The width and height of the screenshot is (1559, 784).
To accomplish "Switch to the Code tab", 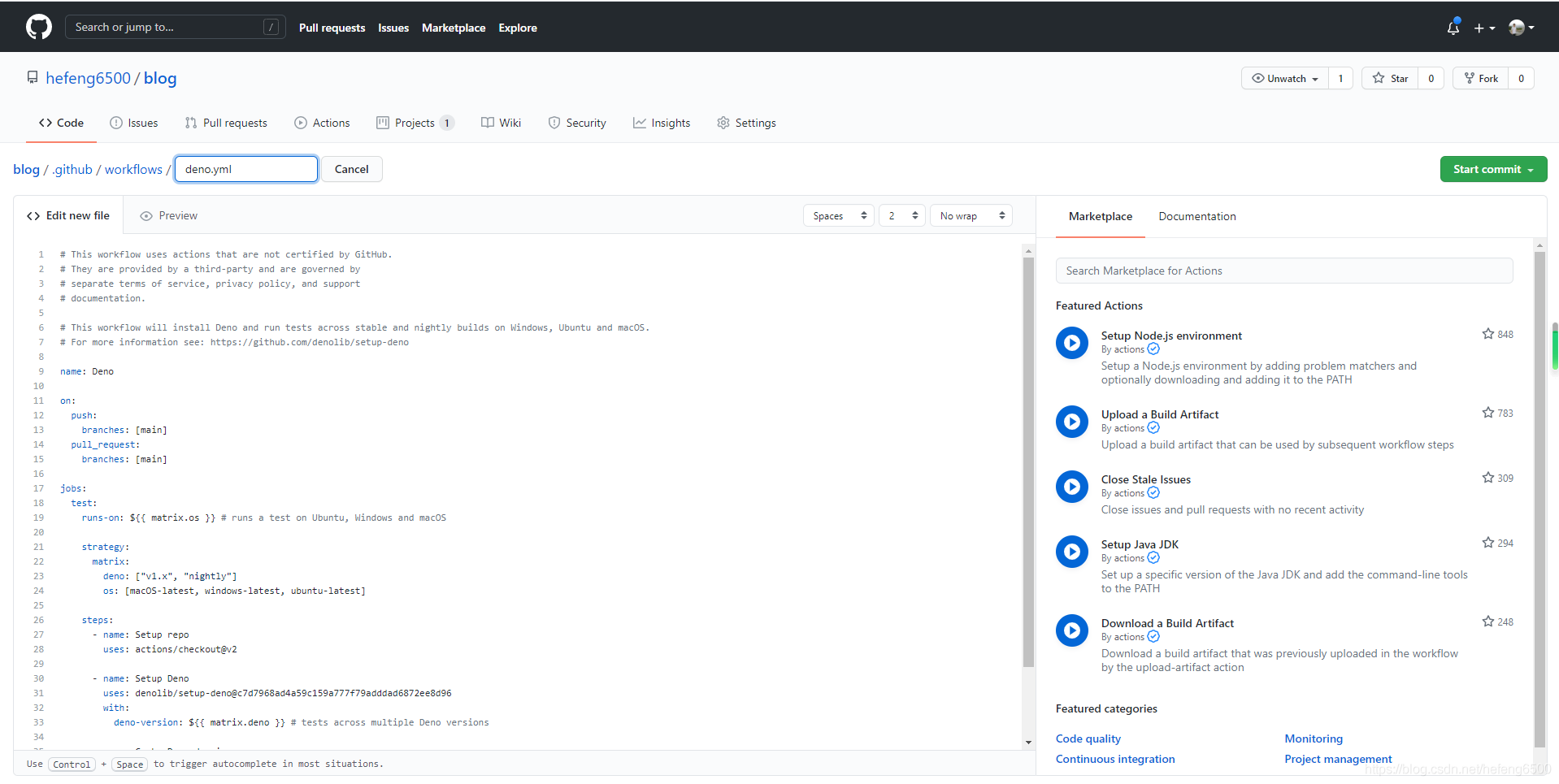I will 61,123.
